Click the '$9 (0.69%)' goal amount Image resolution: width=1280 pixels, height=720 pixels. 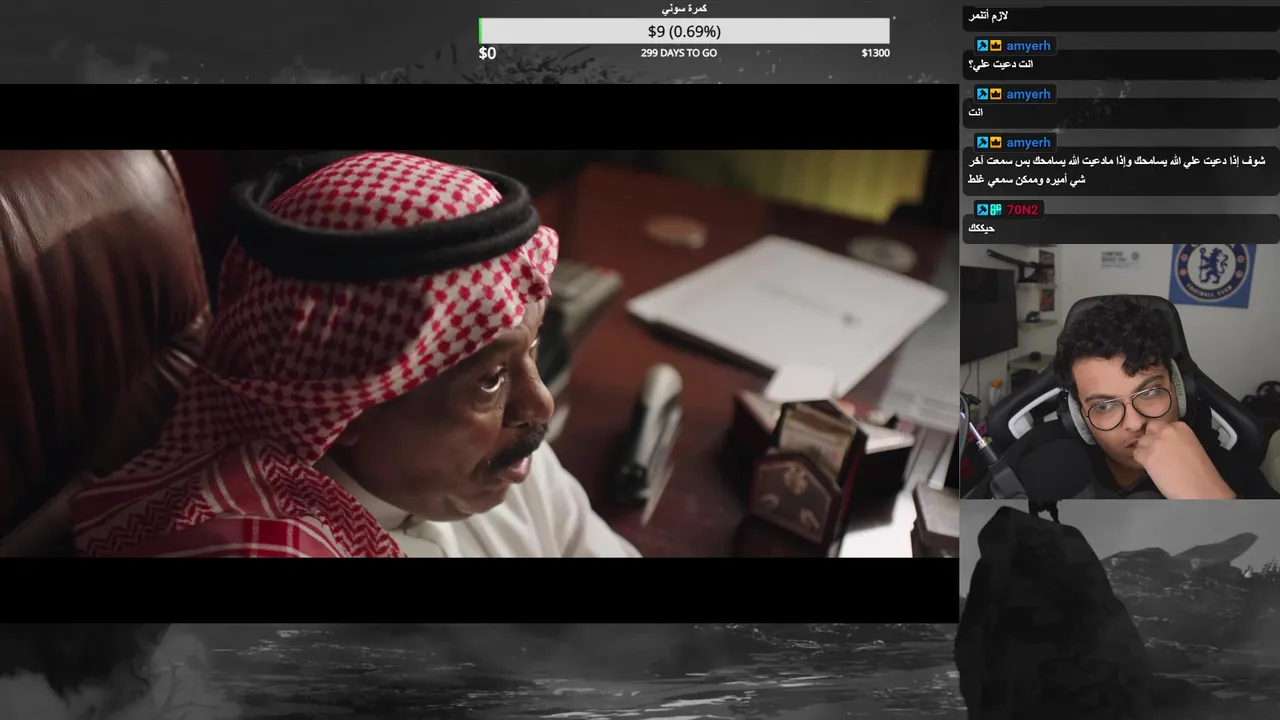[x=684, y=31]
